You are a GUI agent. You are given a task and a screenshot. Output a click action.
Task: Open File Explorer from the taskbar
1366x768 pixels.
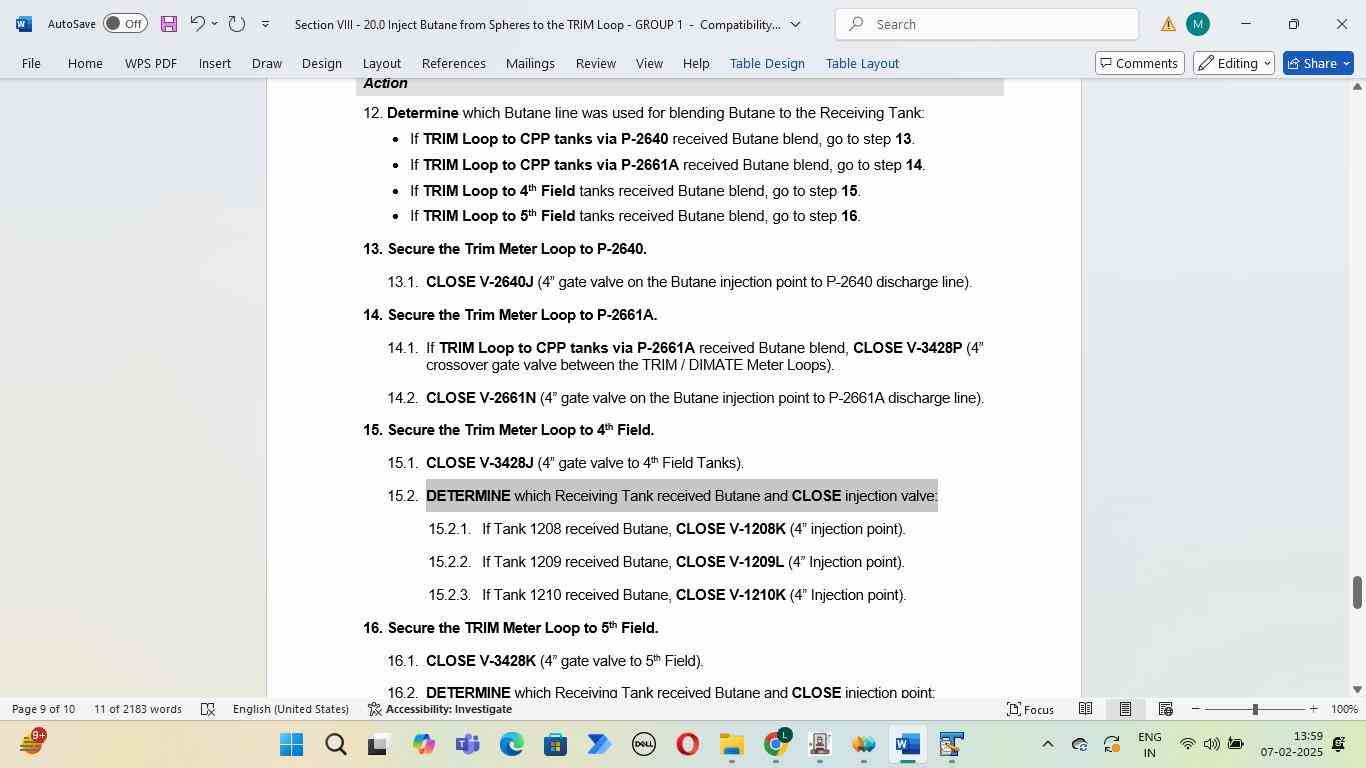(x=731, y=744)
